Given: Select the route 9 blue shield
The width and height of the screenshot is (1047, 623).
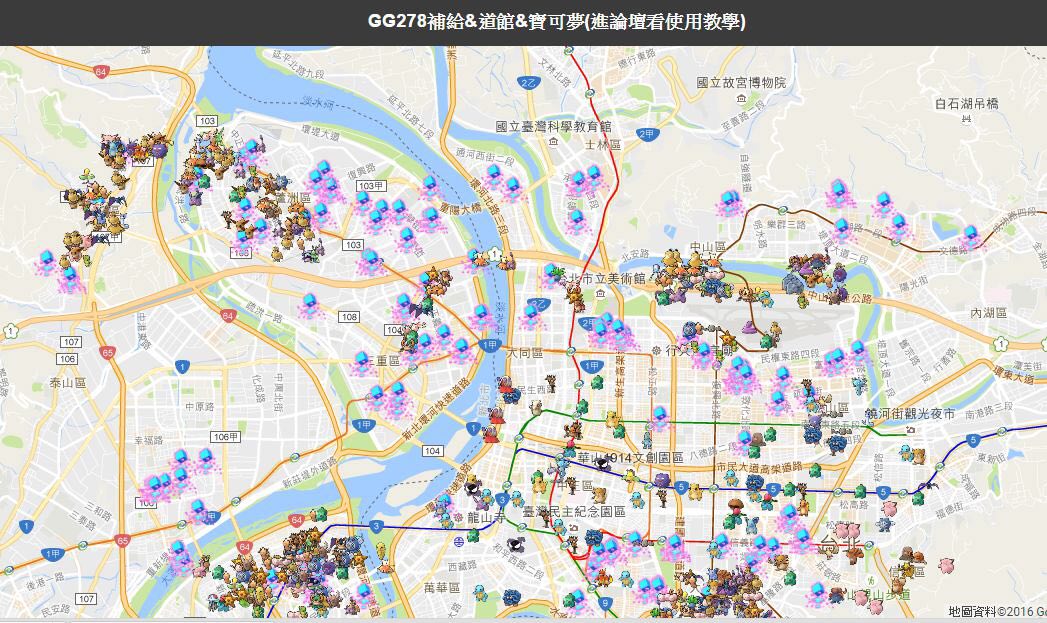Looking at the screenshot, I should [x=606, y=603].
